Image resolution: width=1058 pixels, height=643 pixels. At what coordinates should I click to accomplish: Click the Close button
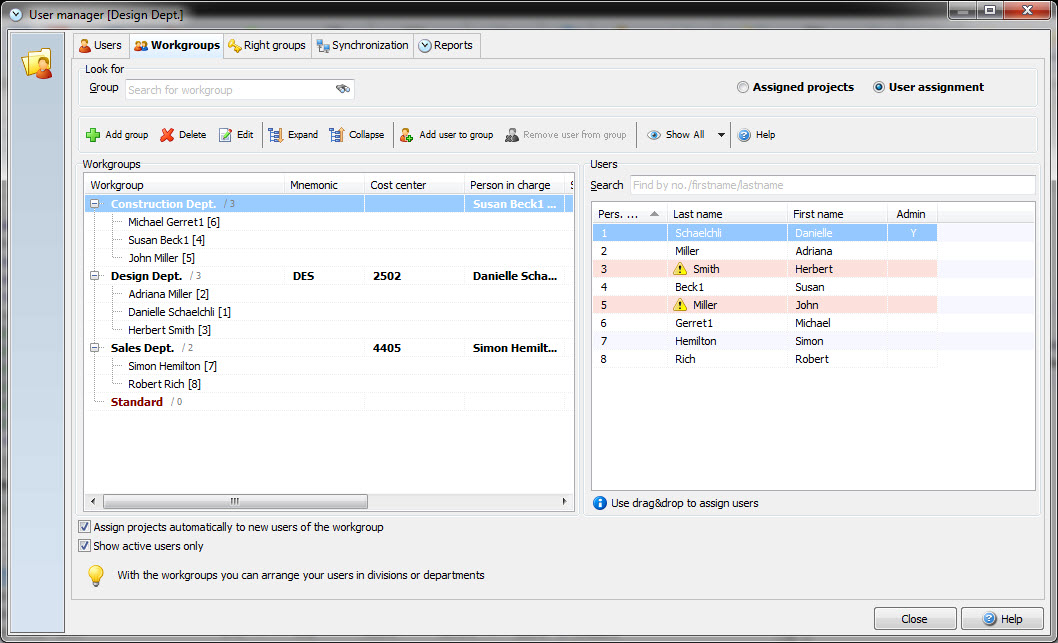pyautogui.click(x=914, y=619)
